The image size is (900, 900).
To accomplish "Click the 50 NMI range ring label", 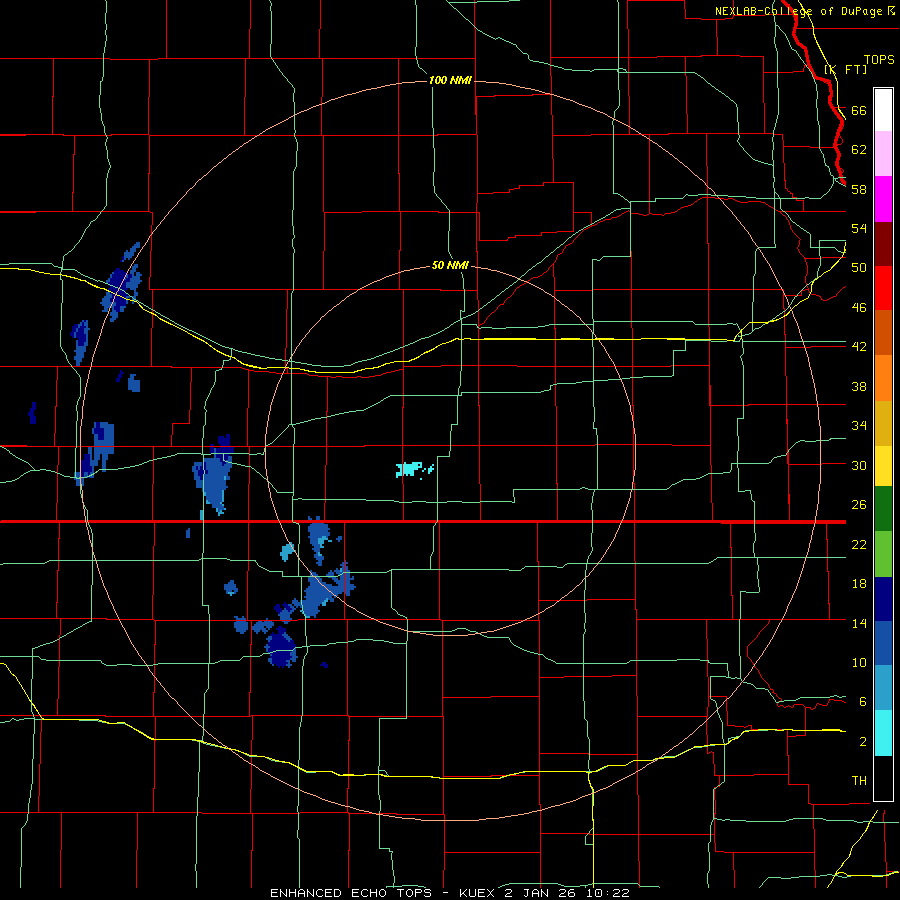I will pos(450,266).
